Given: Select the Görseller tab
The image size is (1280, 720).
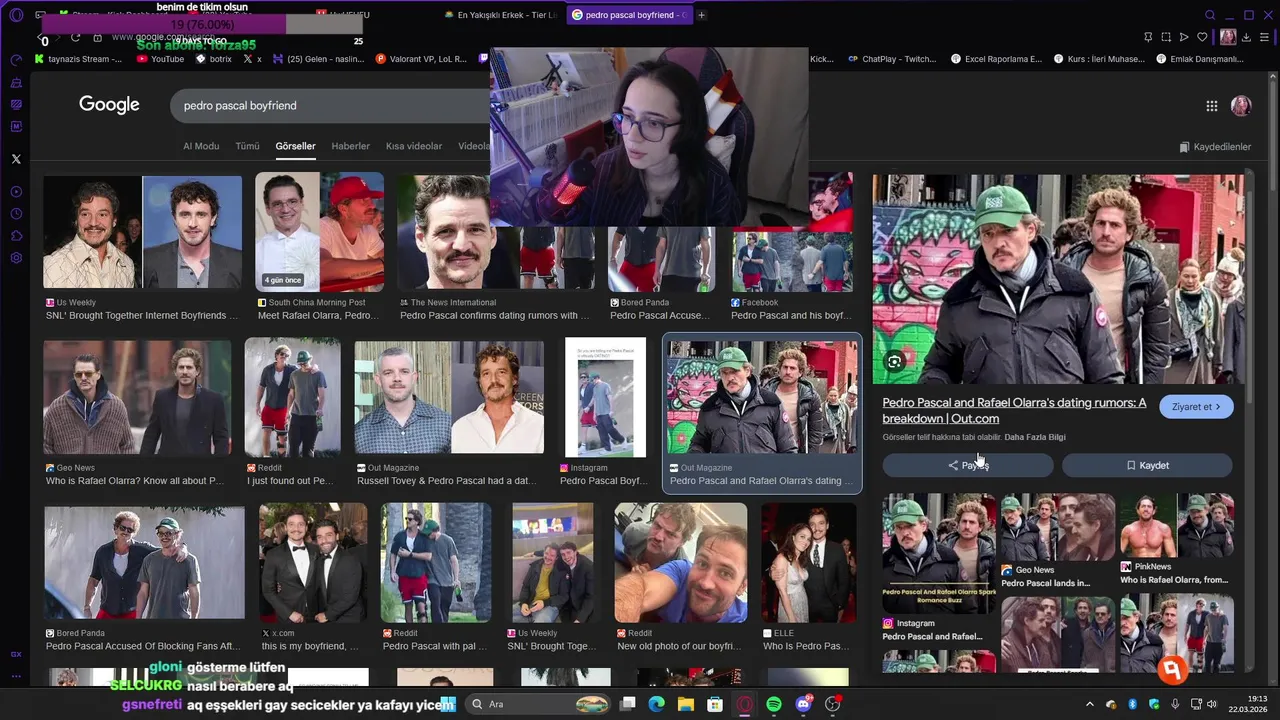Looking at the screenshot, I should [295, 146].
